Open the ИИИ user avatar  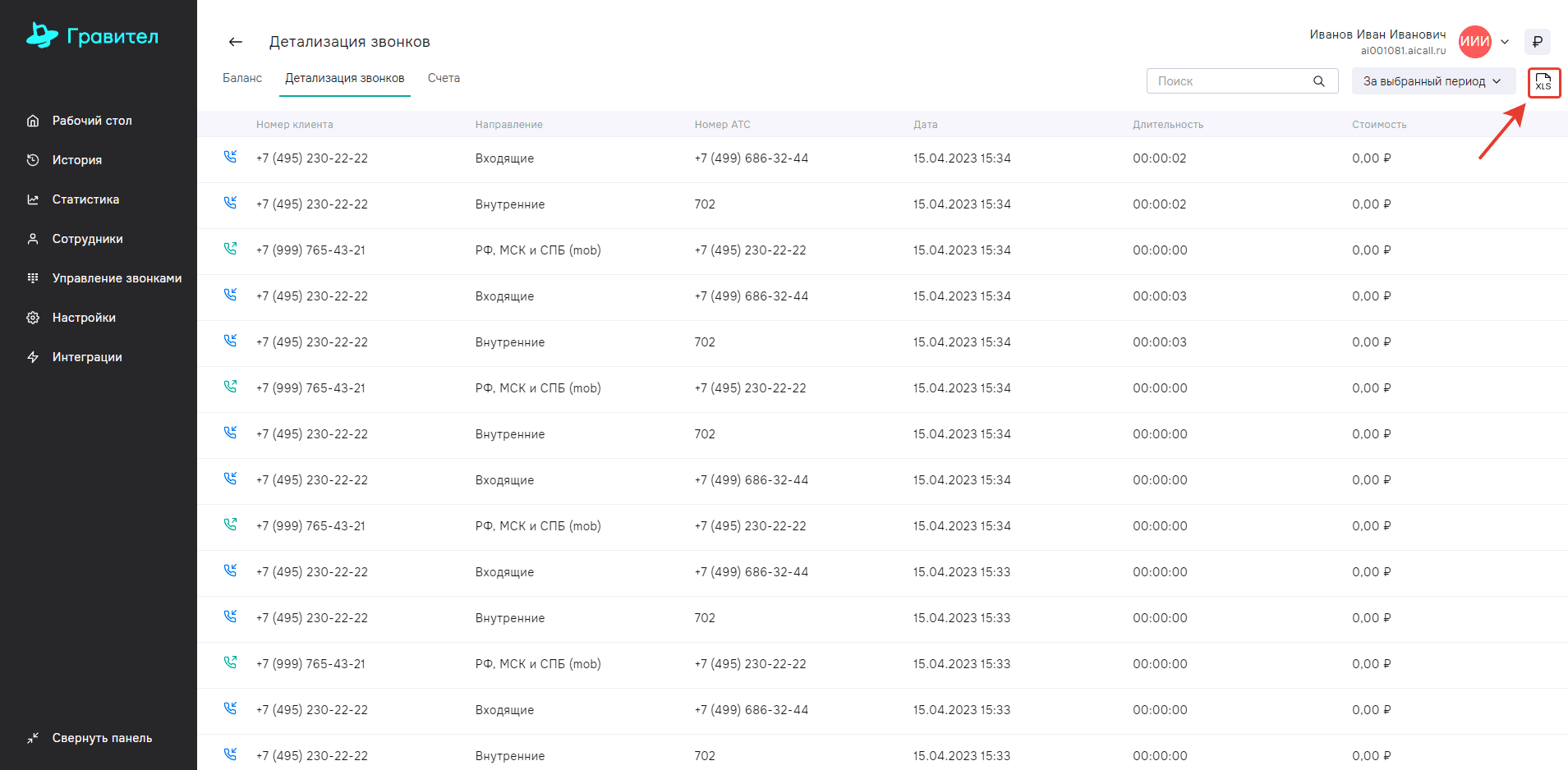point(1474,42)
